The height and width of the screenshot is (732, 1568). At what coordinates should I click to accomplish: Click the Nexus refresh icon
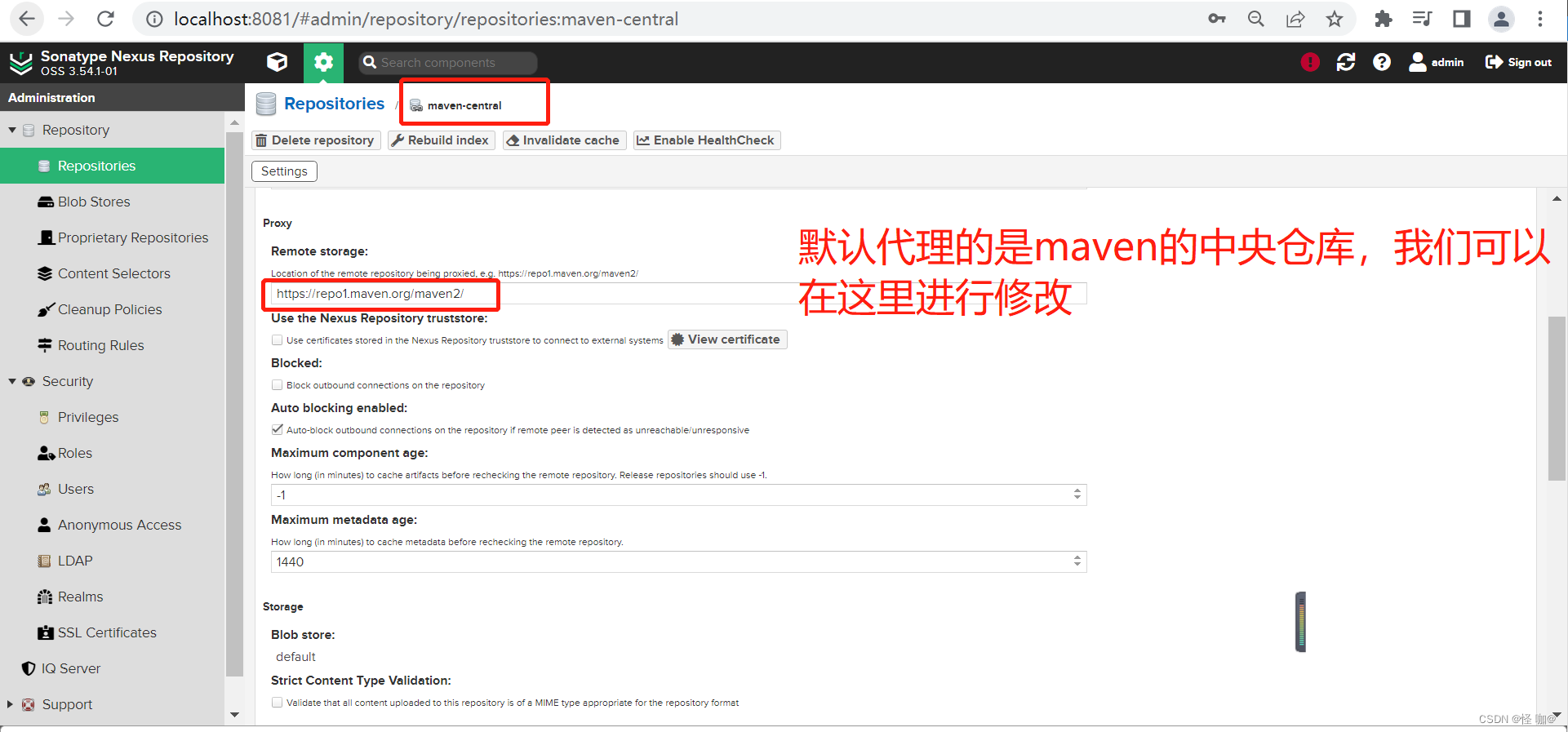(x=1346, y=62)
